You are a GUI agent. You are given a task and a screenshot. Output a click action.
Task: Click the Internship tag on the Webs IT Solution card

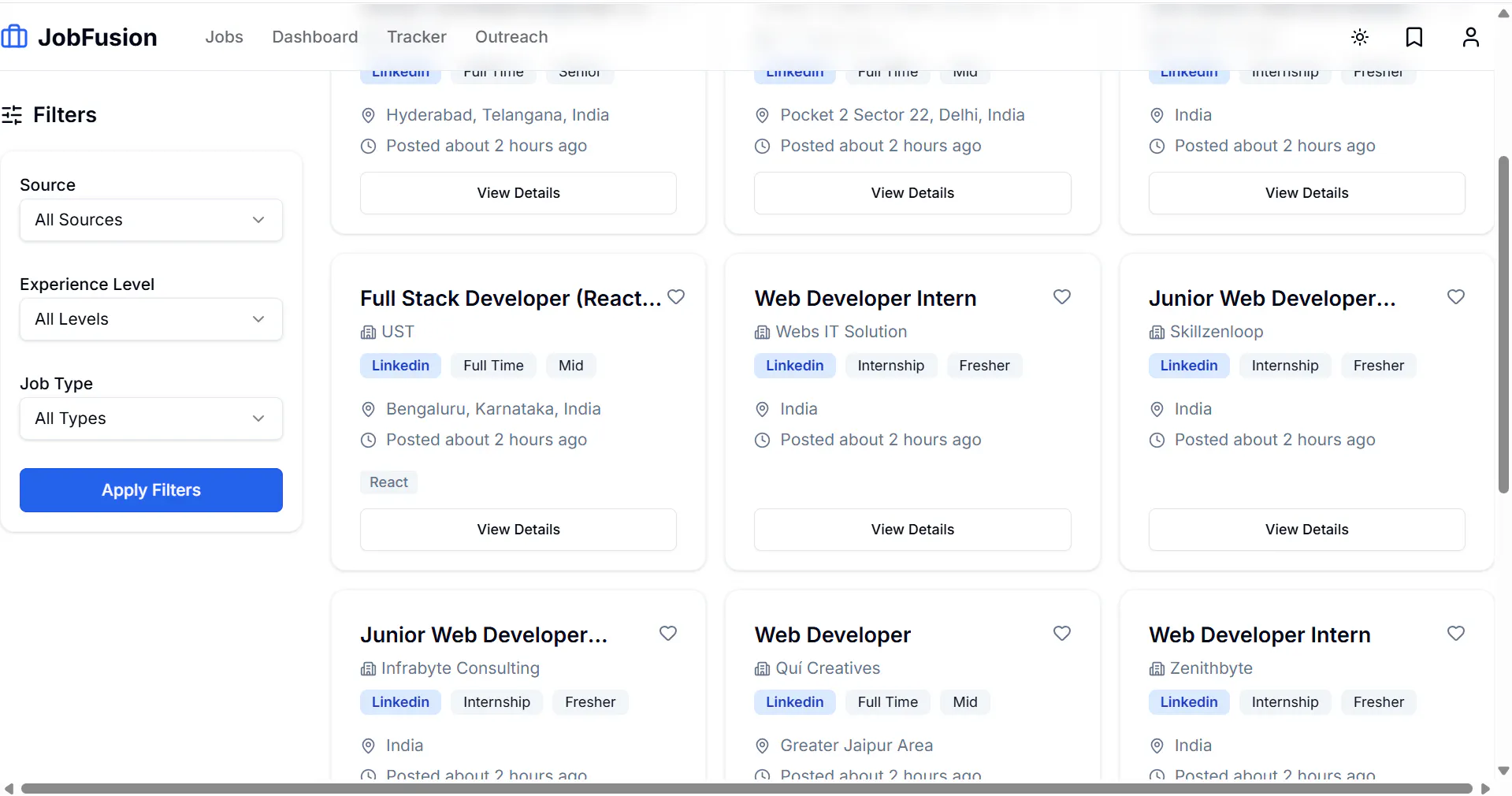tap(891, 366)
